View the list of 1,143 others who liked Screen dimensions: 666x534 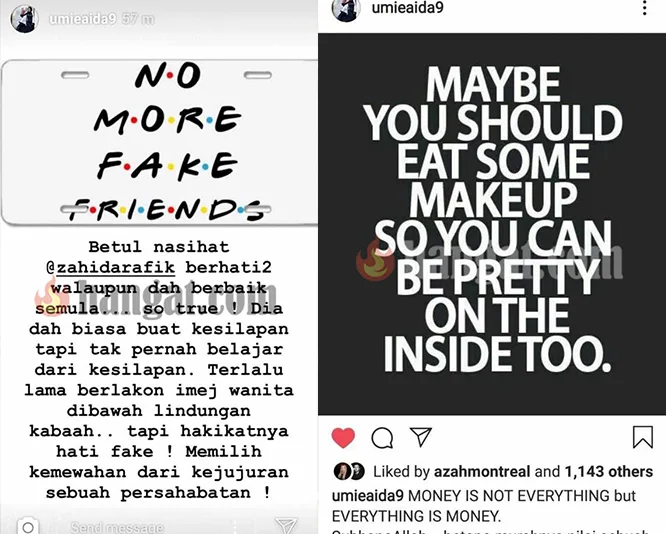click(608, 472)
